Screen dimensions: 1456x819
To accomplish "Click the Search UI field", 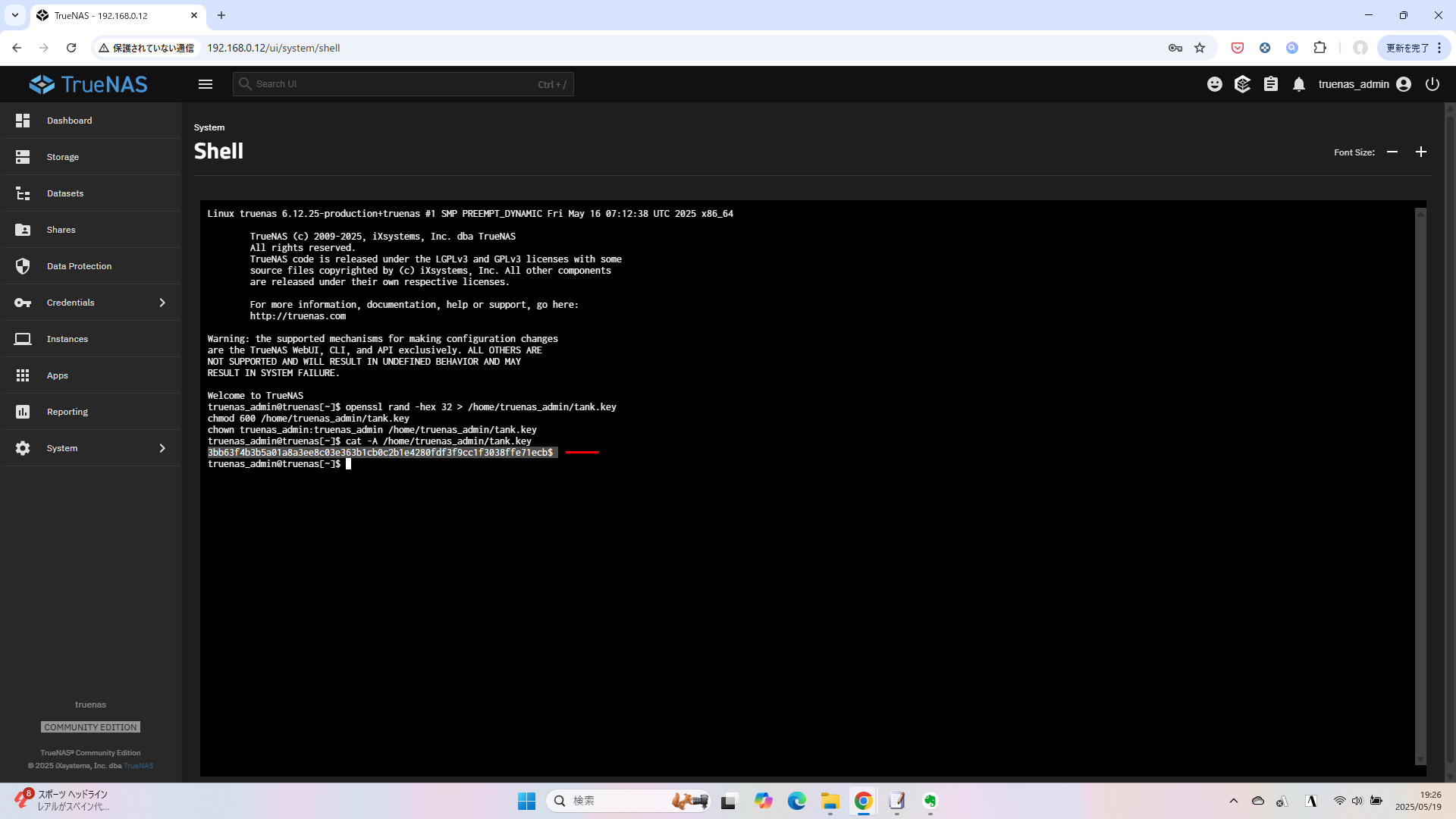I will point(403,84).
